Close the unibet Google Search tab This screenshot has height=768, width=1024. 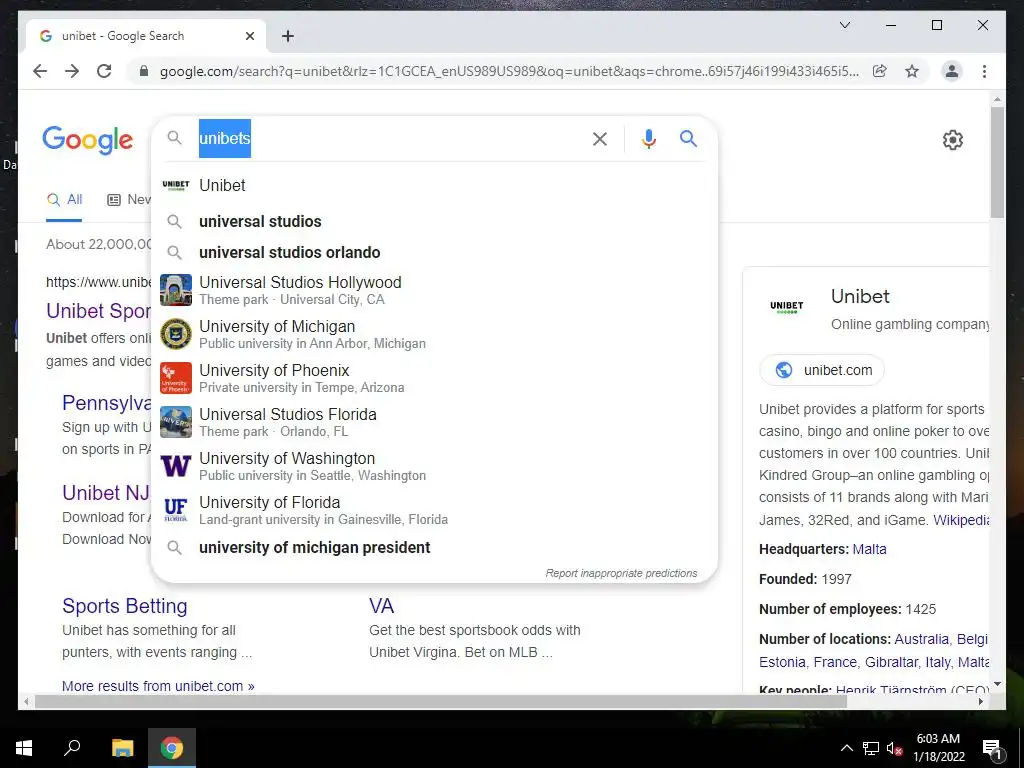(x=249, y=36)
